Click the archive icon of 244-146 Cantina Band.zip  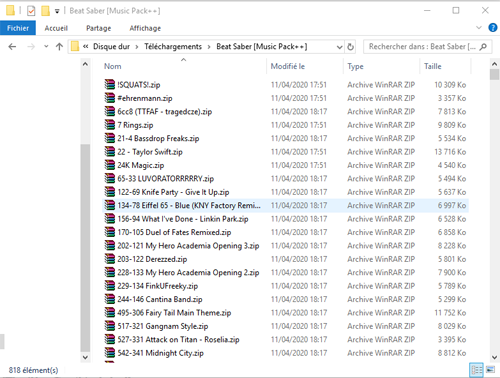tap(110, 299)
